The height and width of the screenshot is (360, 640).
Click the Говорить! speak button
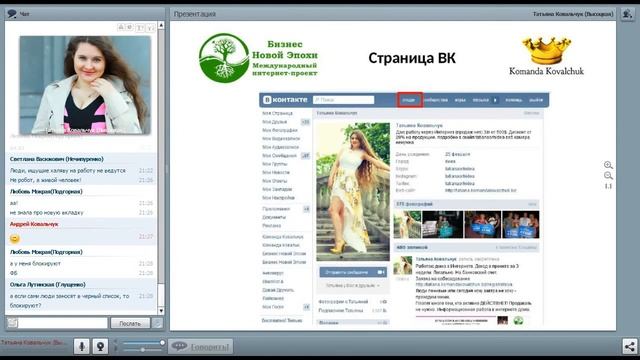coord(200,347)
